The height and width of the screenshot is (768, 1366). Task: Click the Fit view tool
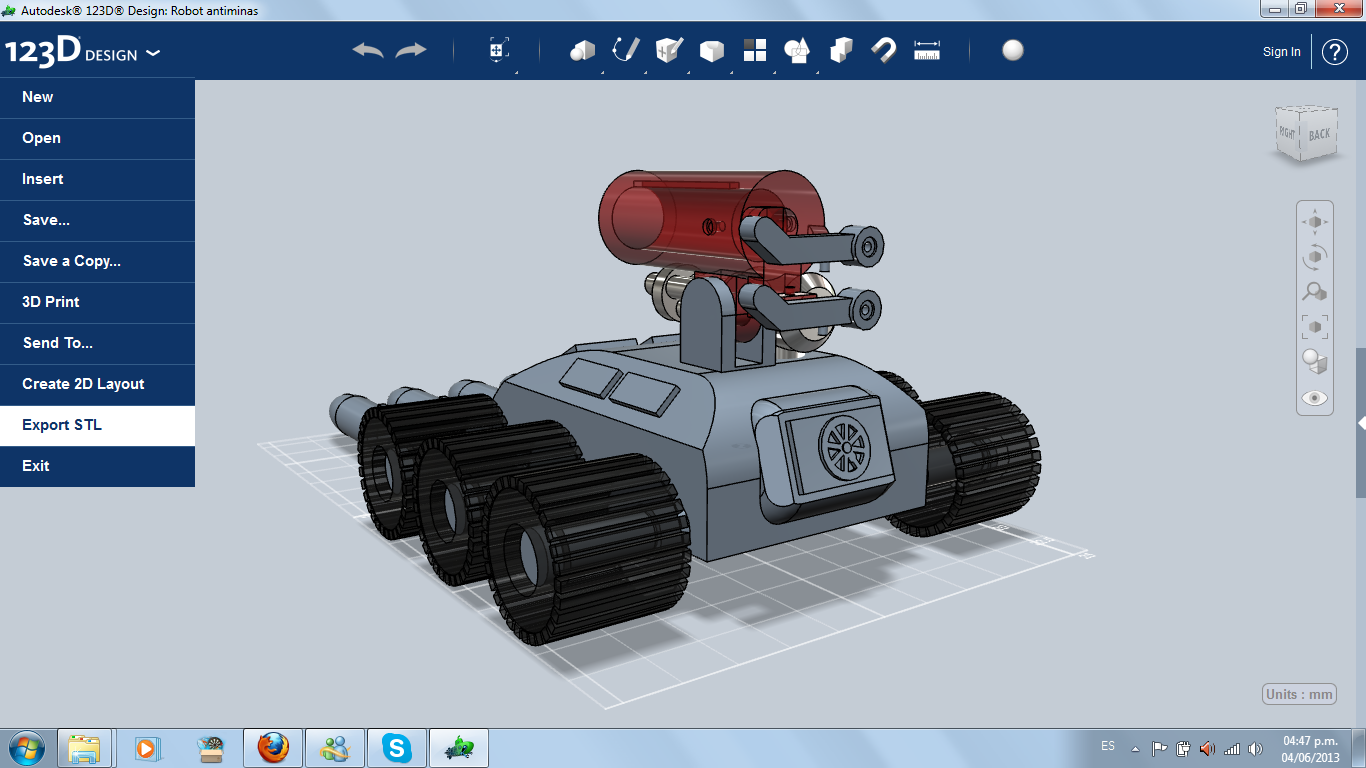[1315, 327]
